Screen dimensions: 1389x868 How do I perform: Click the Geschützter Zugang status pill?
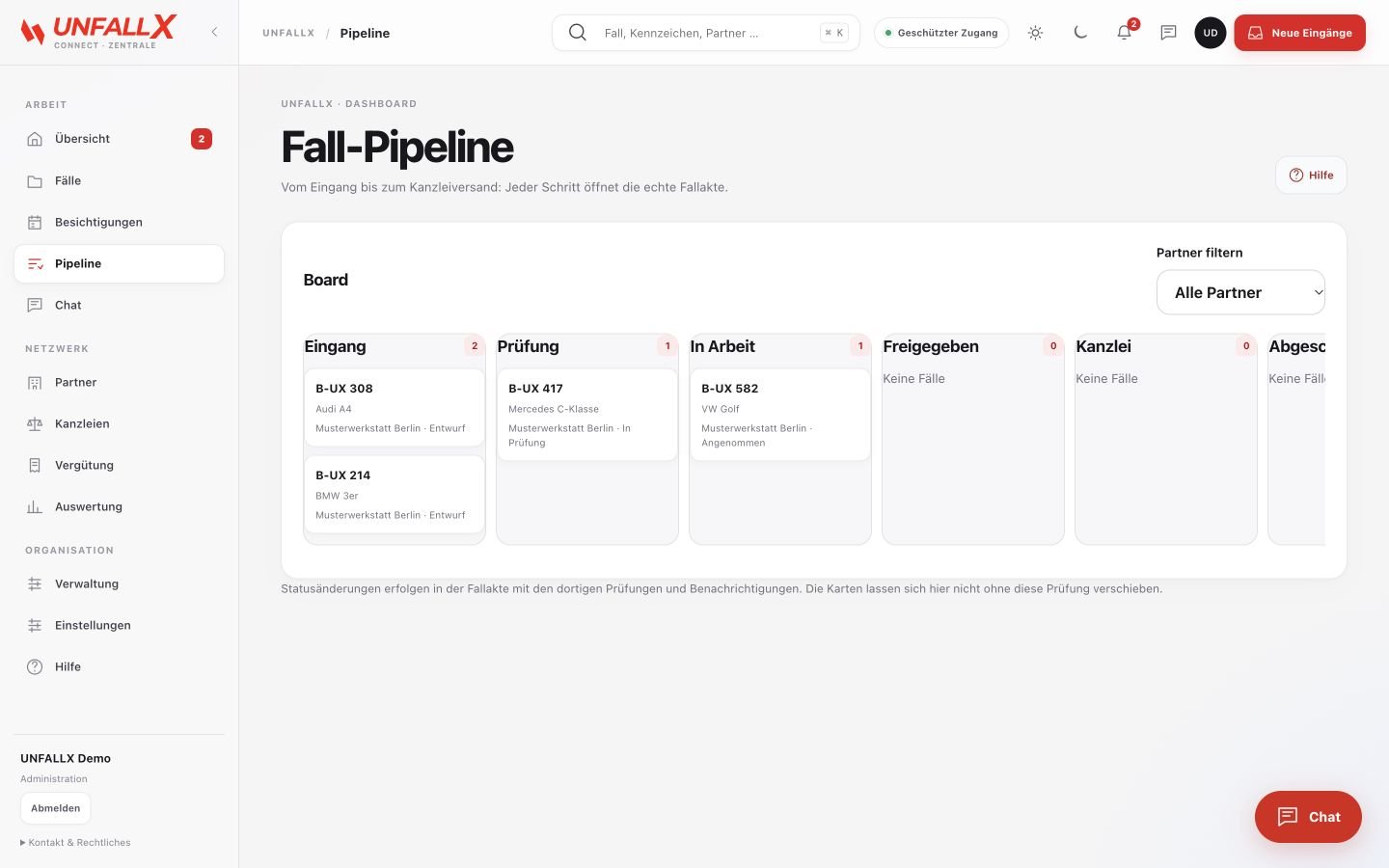941,33
